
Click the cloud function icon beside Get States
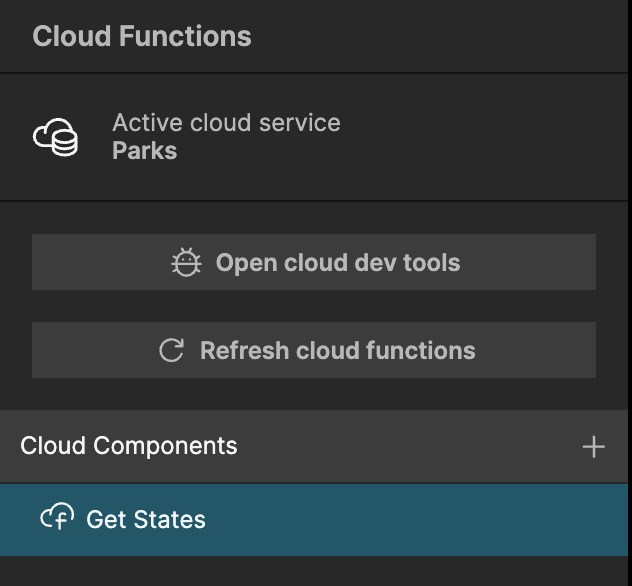pyautogui.click(x=57, y=516)
